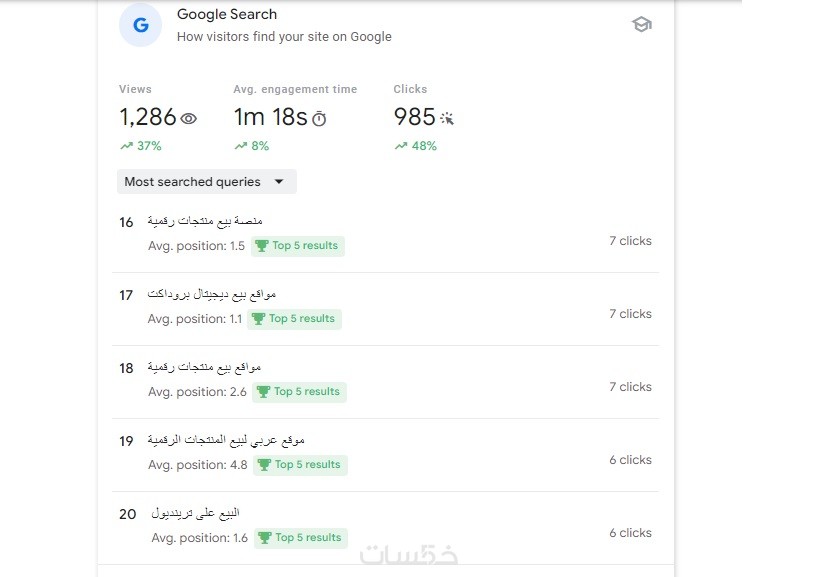The width and height of the screenshot is (819, 577).
Task: Open the Most searched queries dropdown
Action: [206, 182]
